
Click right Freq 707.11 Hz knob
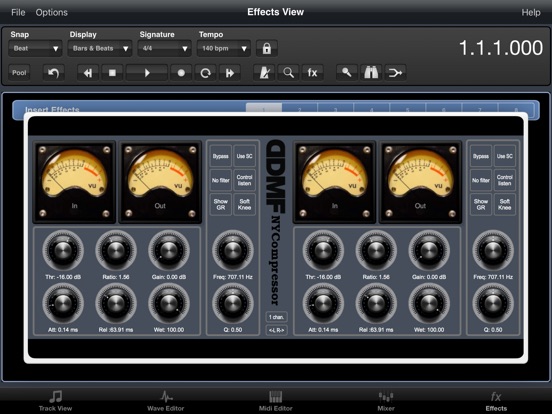coord(493,251)
